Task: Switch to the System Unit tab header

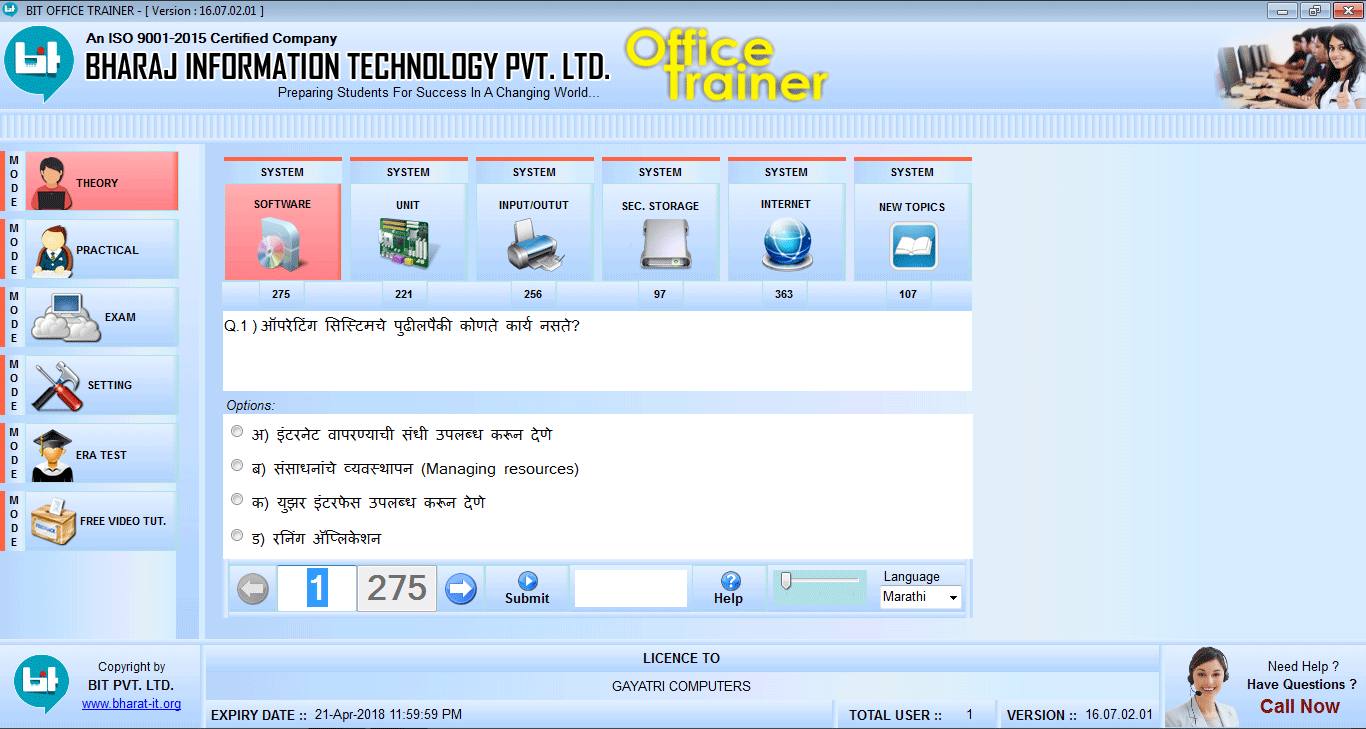Action: coord(408,172)
